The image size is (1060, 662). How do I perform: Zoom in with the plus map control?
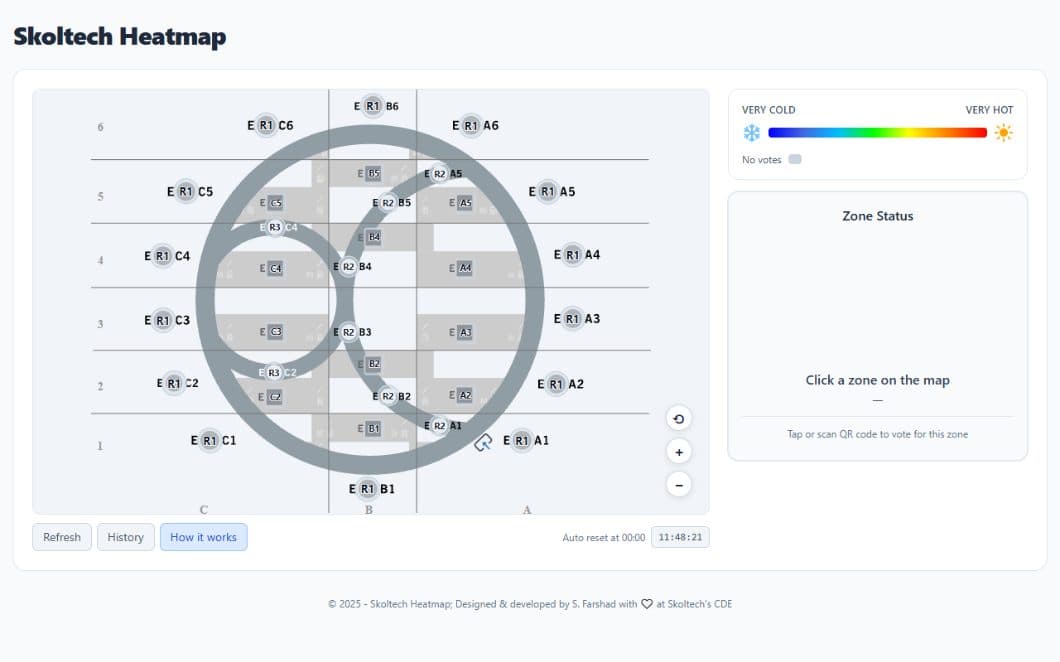pos(679,452)
